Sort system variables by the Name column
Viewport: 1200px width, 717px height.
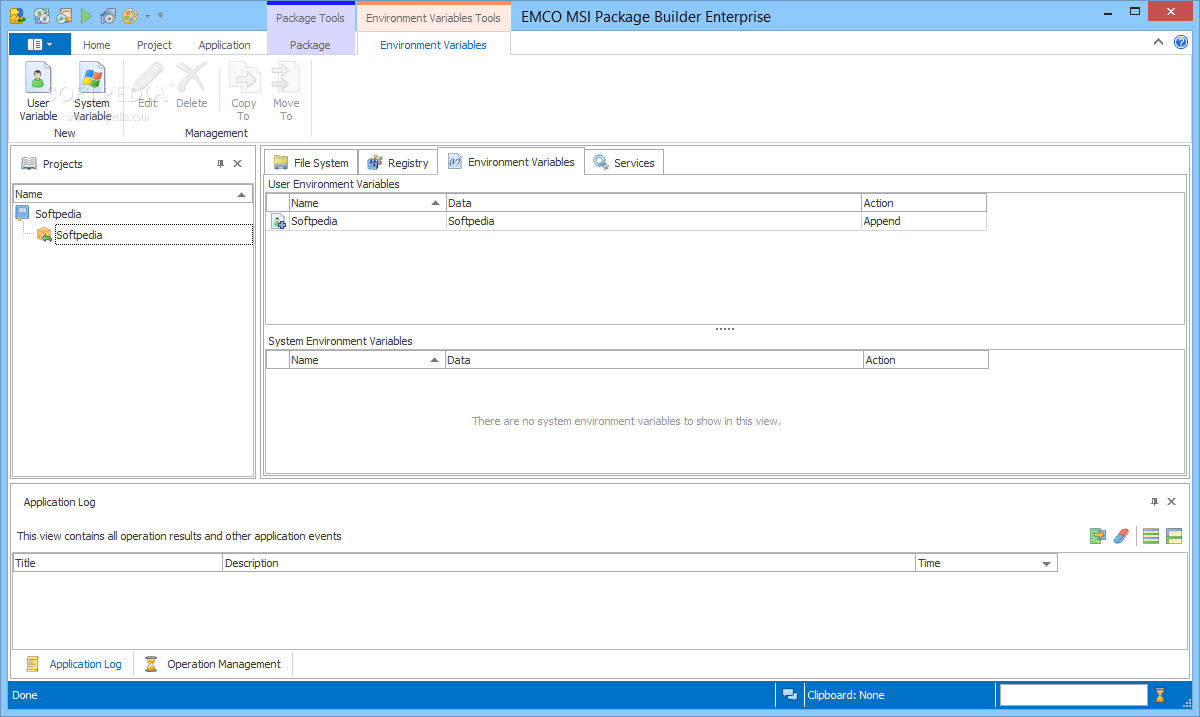[x=367, y=360]
